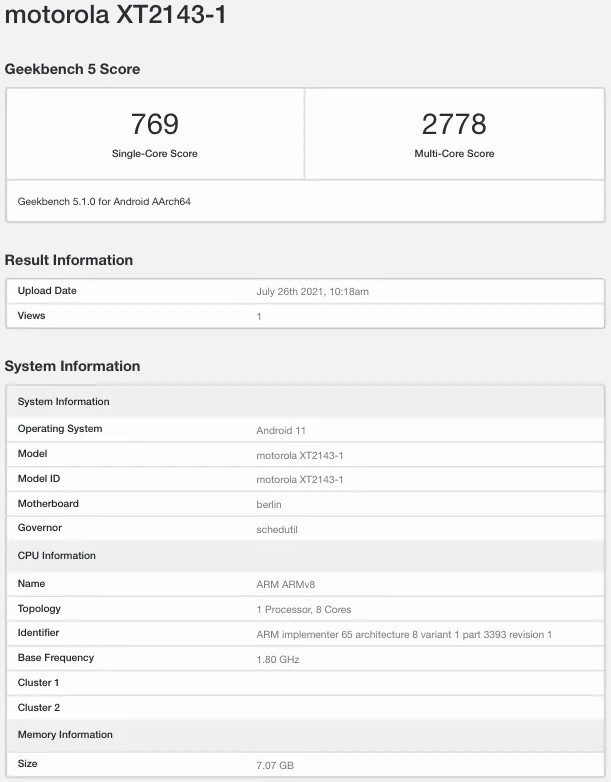Image resolution: width=611 pixels, height=782 pixels.
Task: Click the Upload Date label
Action: [47, 291]
